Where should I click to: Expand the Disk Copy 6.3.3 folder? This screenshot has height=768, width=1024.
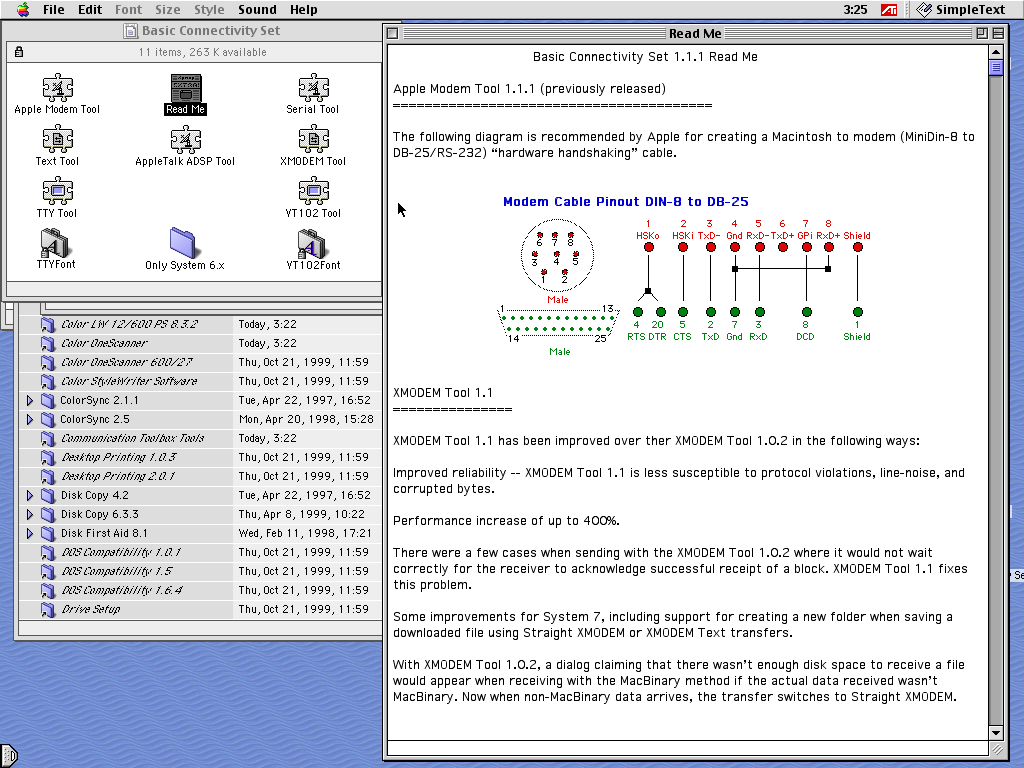[30, 515]
